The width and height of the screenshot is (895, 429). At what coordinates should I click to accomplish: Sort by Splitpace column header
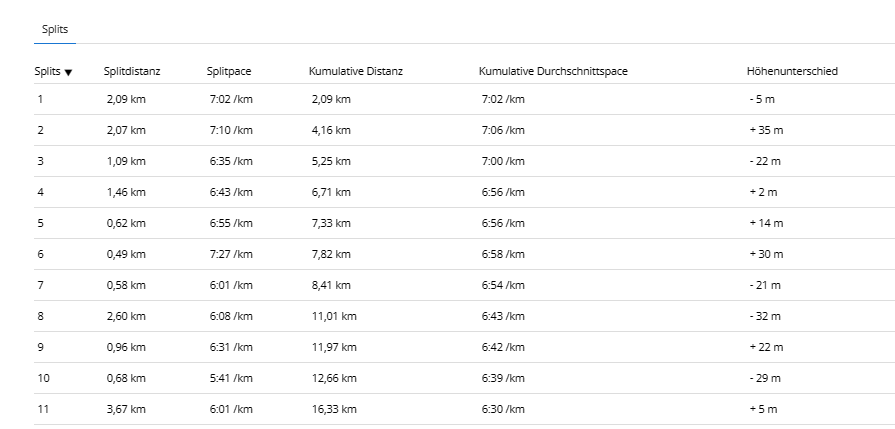[228, 71]
